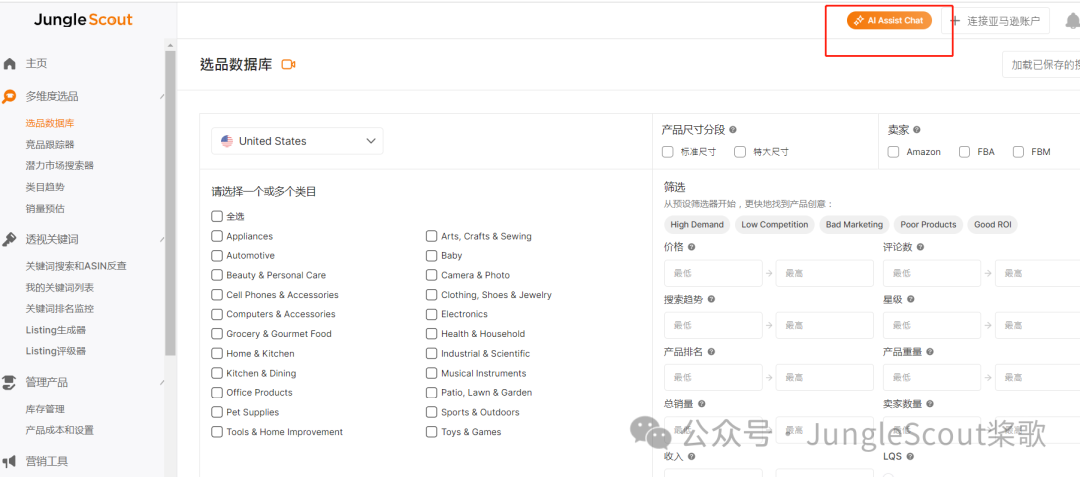Click the info icon beside 星级
This screenshot has height=477, width=1080.
click(x=911, y=299)
